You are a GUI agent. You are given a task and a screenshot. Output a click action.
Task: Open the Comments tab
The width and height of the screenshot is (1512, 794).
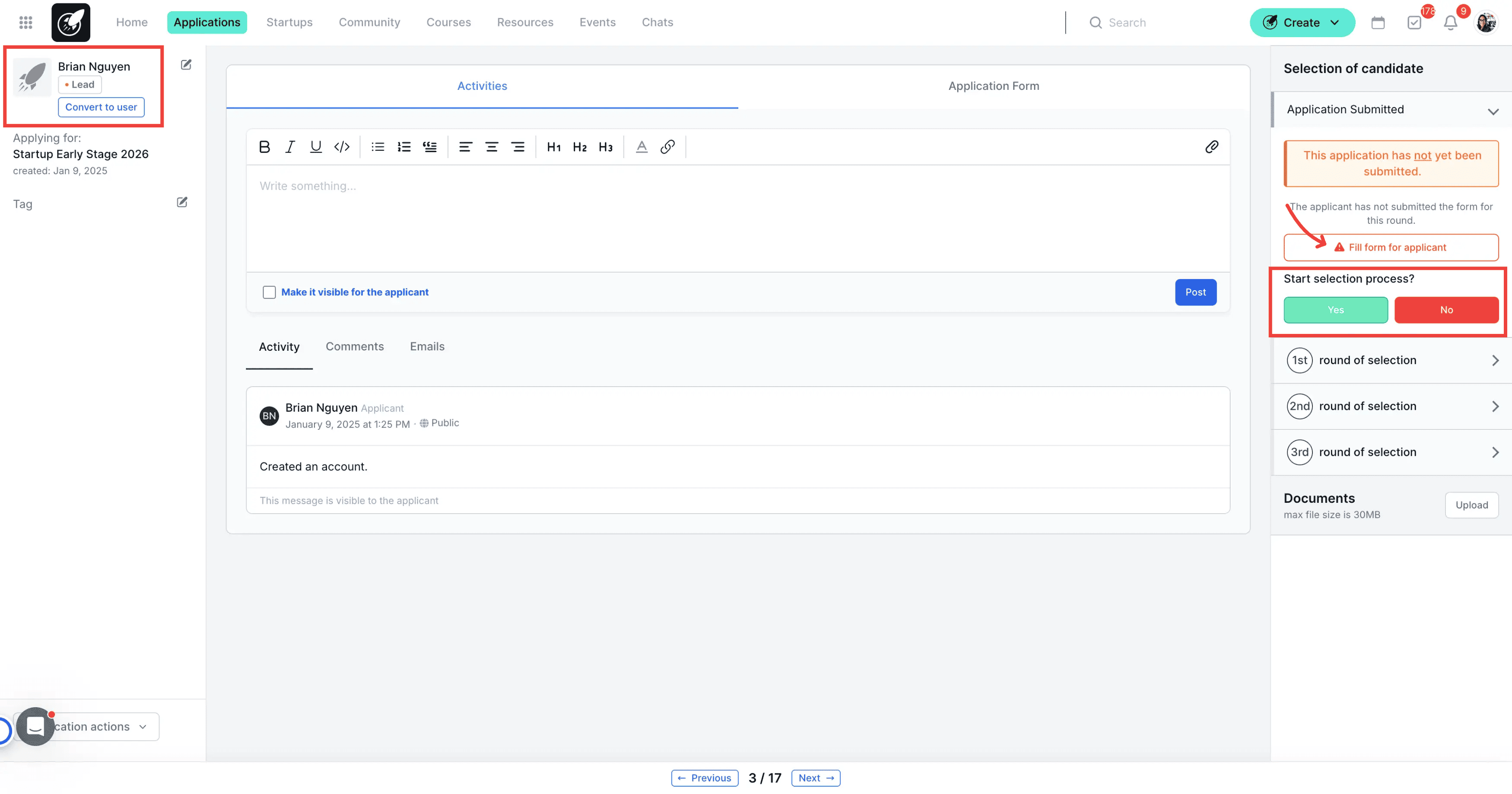(355, 346)
